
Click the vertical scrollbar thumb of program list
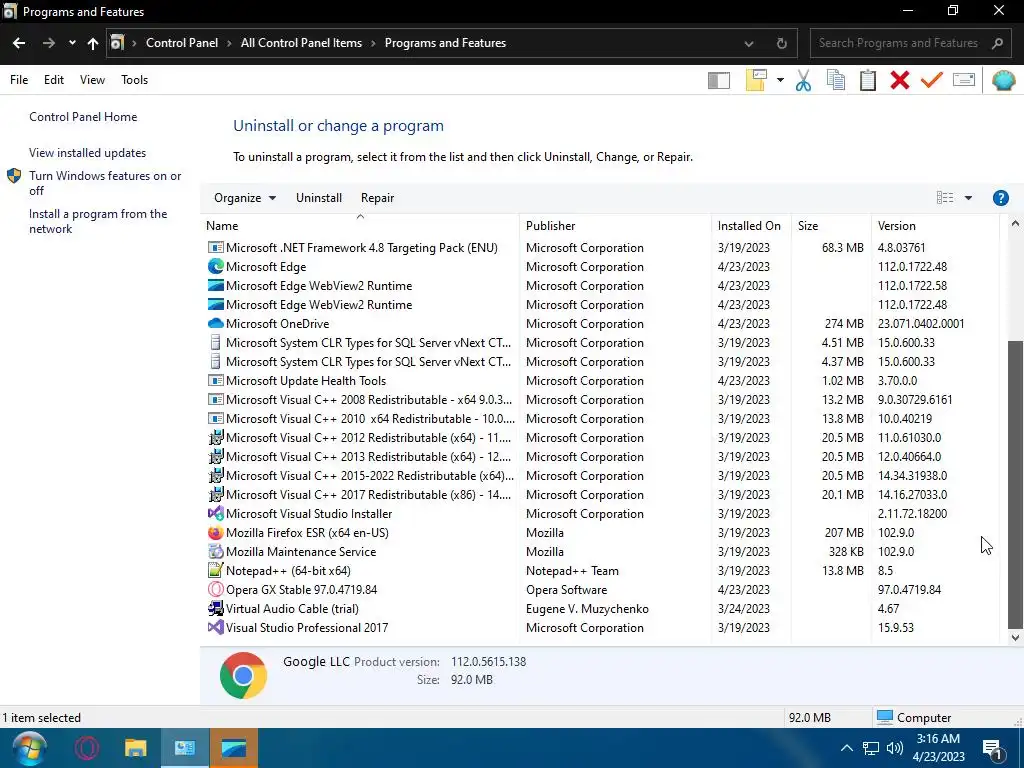(1015, 485)
